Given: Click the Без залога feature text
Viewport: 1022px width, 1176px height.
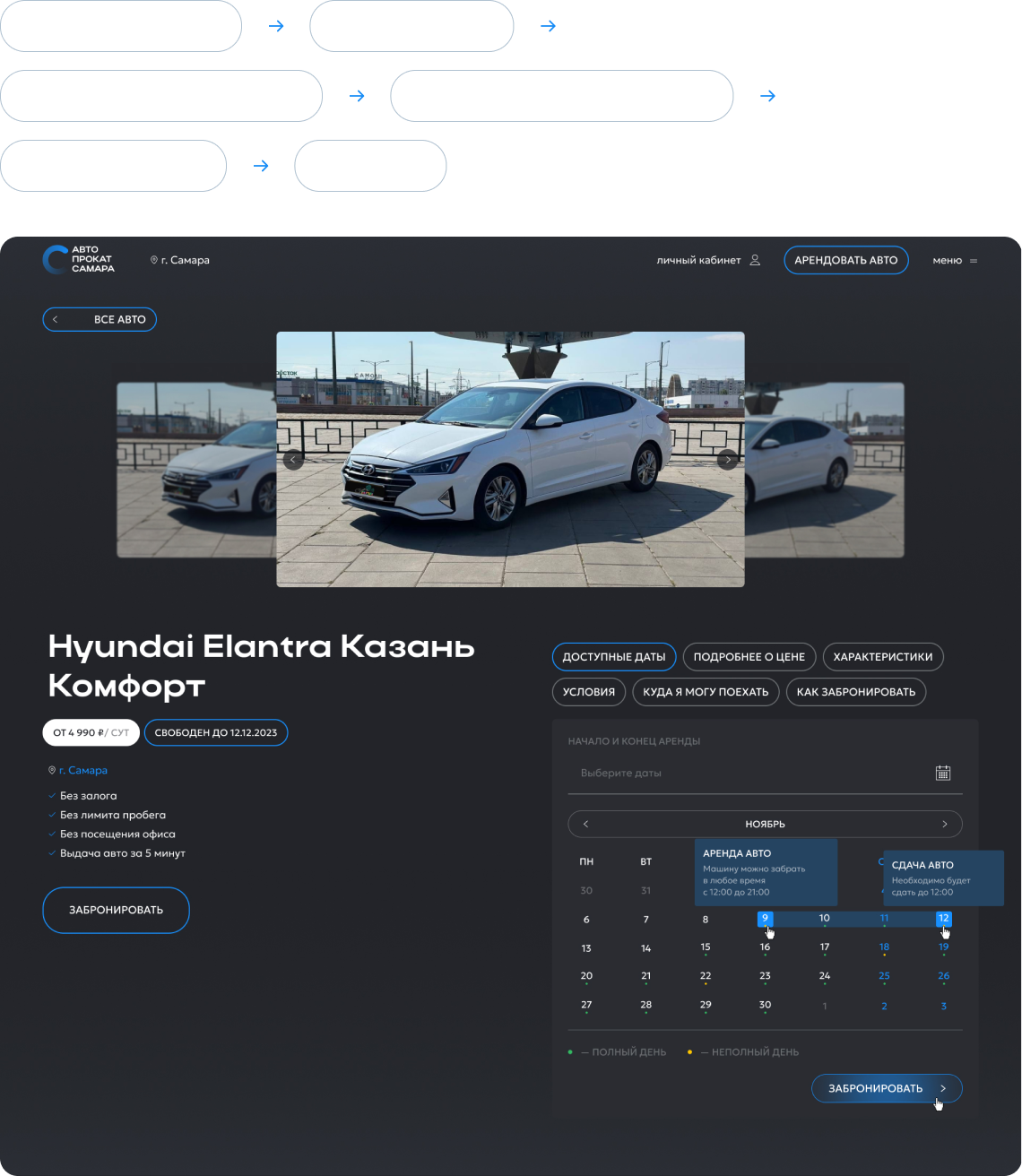Looking at the screenshot, I should [x=88, y=796].
